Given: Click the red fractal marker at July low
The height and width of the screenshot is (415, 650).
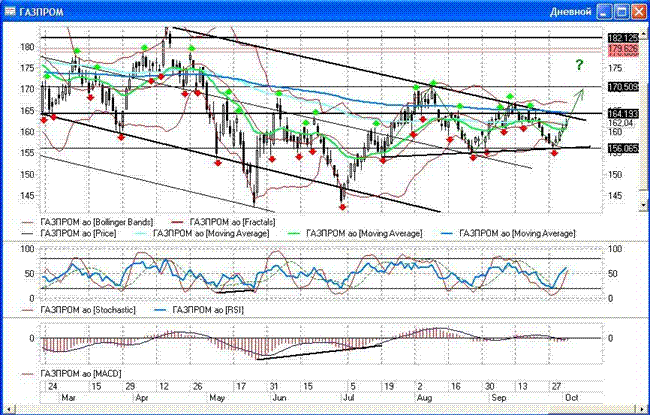Looking at the screenshot, I should 342,207.
